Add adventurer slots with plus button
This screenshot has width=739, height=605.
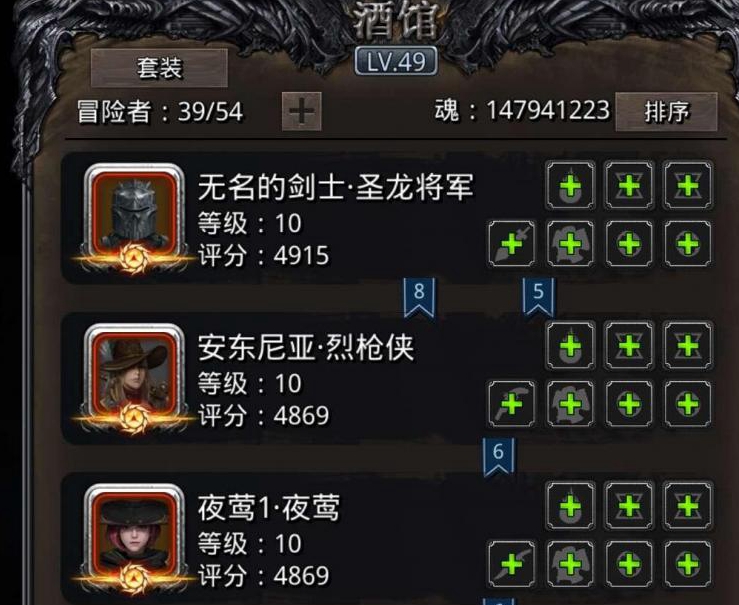[302, 111]
